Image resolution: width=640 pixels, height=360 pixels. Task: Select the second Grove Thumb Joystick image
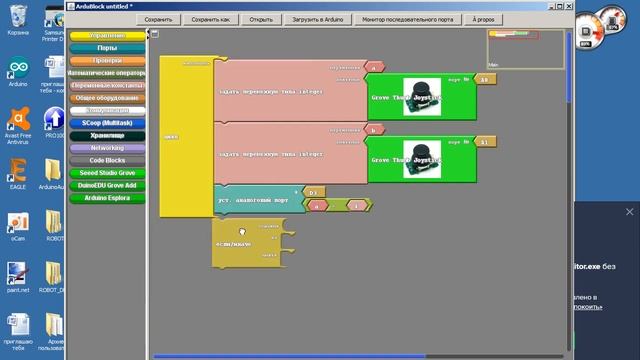point(422,160)
